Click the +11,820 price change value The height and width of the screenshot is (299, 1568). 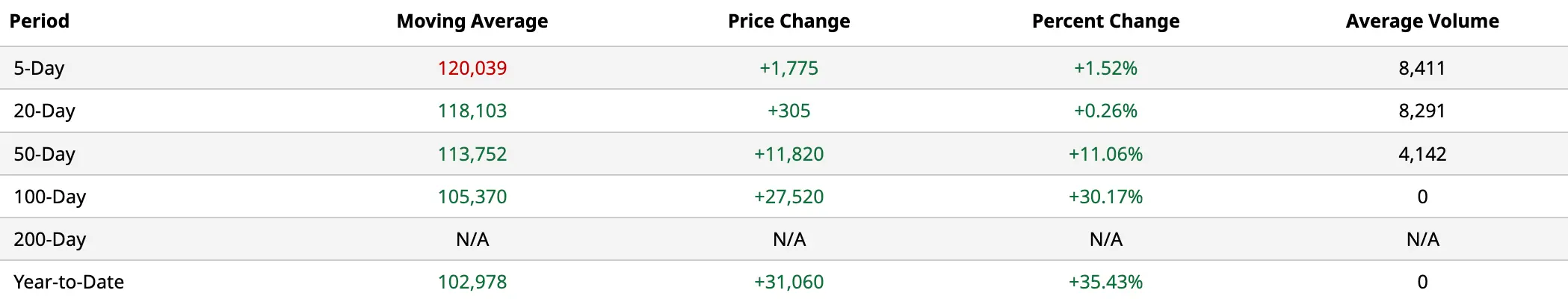coord(789,154)
